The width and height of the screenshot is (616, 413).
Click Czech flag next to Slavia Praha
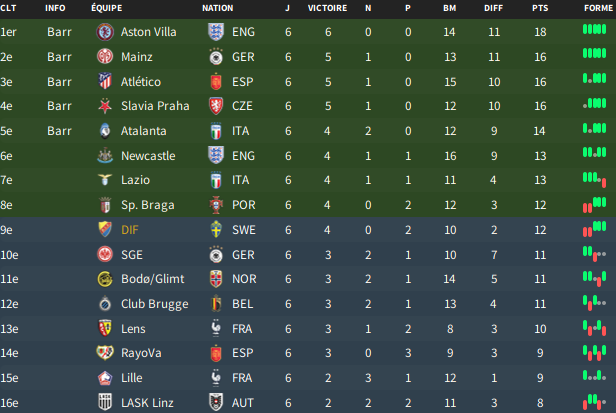(x=213, y=106)
